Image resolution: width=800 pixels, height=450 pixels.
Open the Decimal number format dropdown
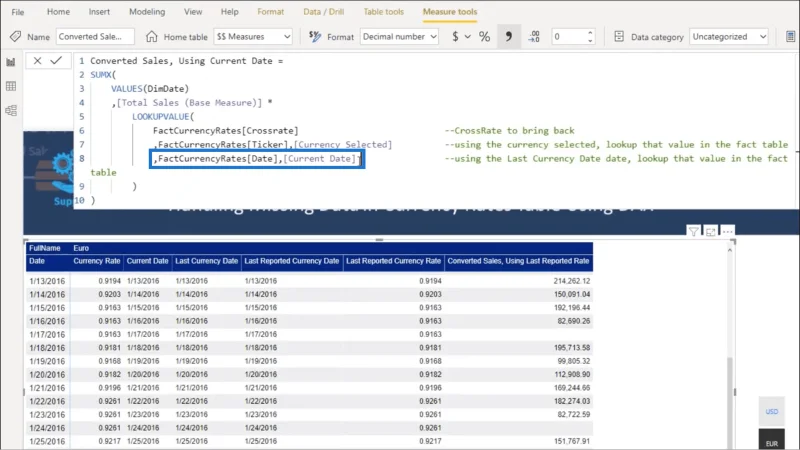399,37
